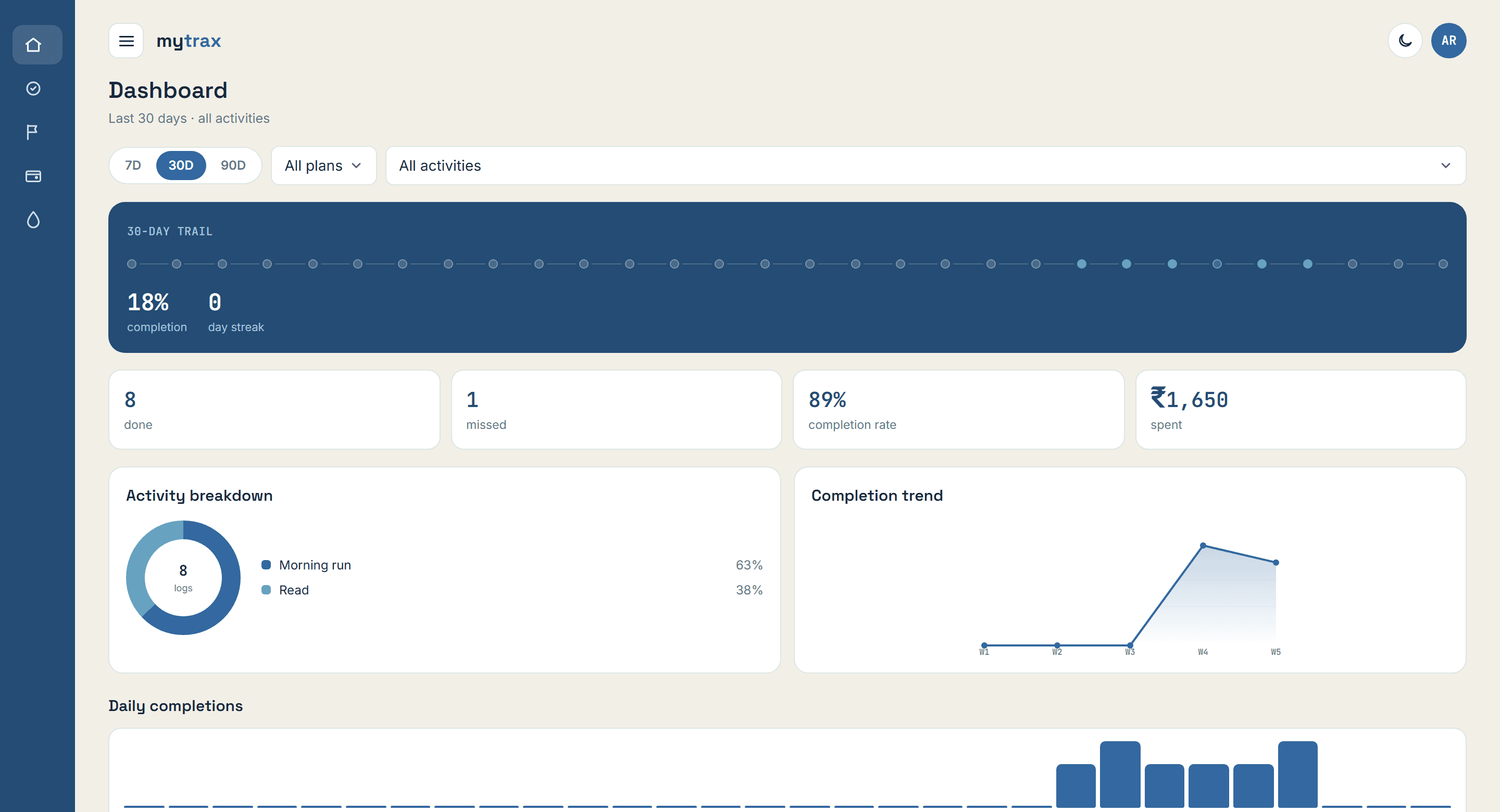
Task: Open the wallet expenses sidebar icon
Action: point(33,176)
